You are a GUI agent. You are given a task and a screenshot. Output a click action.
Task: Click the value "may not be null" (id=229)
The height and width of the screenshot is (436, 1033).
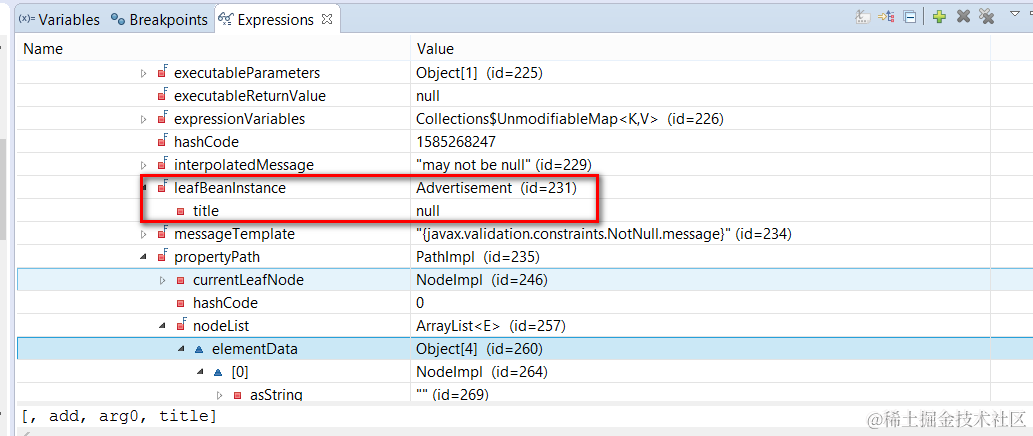pos(504,165)
